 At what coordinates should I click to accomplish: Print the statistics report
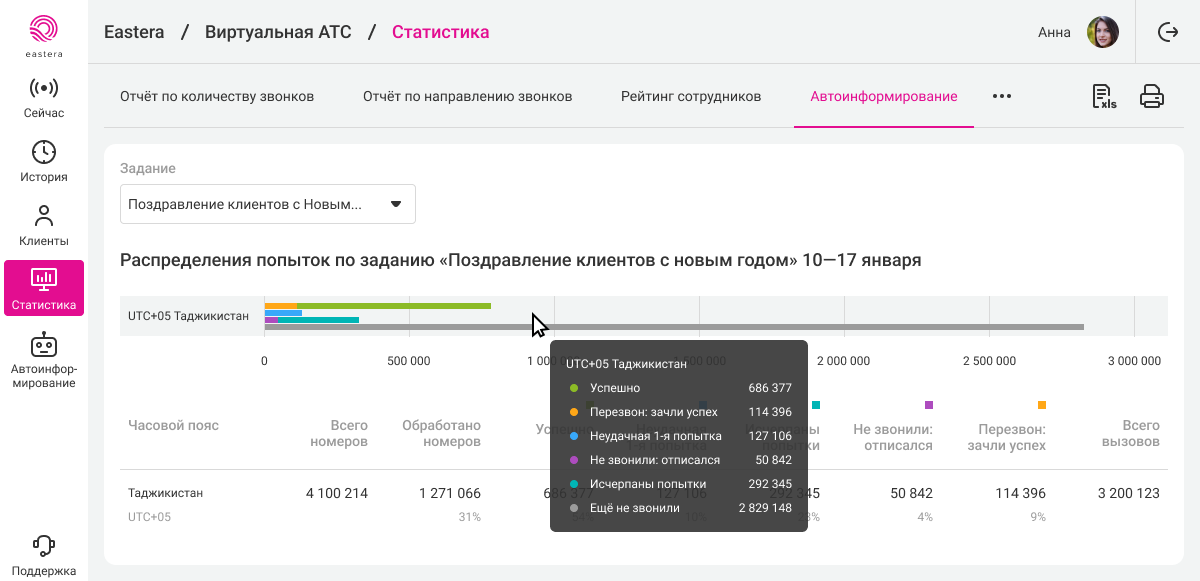pyautogui.click(x=1152, y=97)
